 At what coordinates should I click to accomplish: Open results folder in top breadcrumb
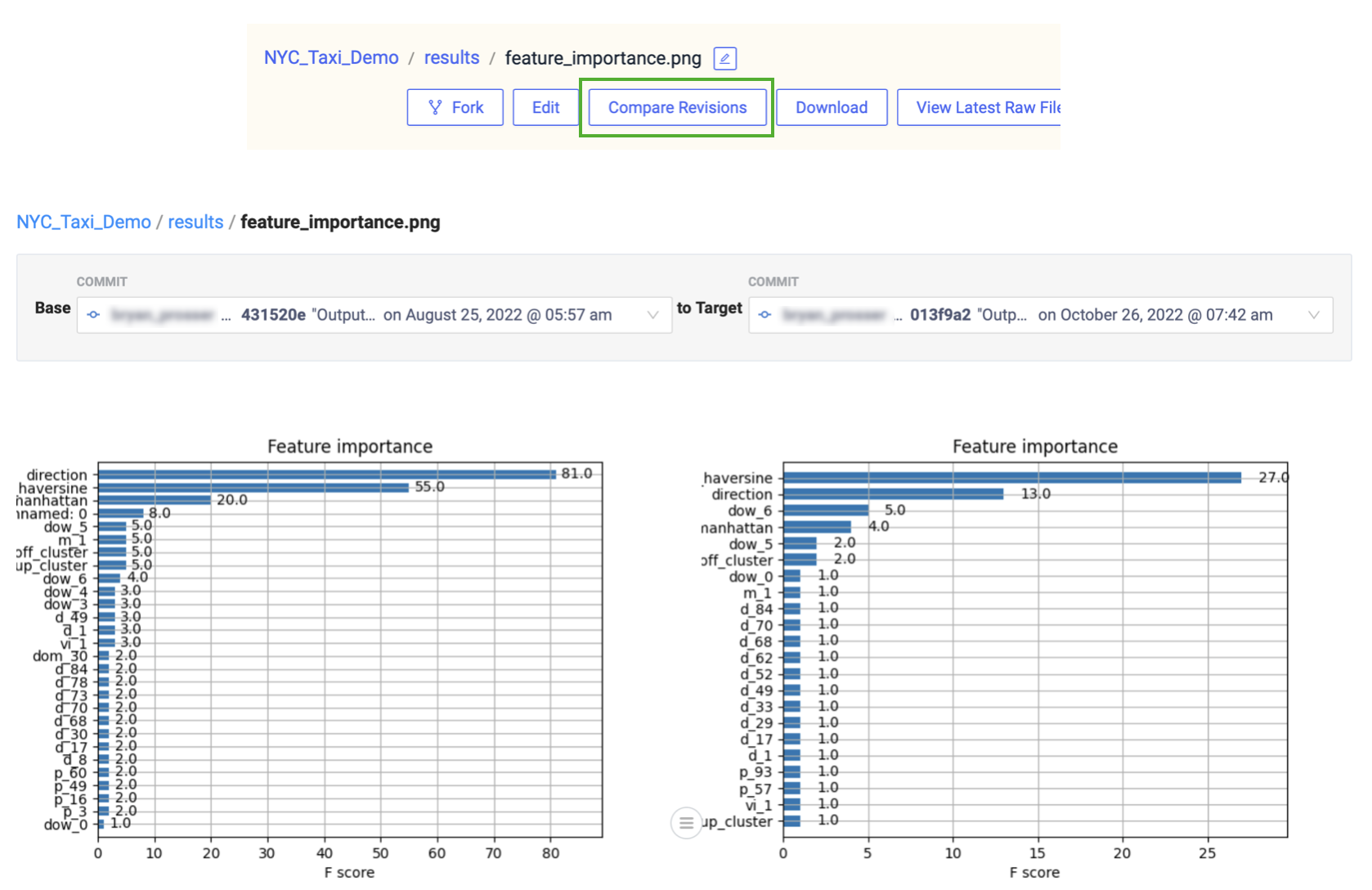tap(451, 58)
